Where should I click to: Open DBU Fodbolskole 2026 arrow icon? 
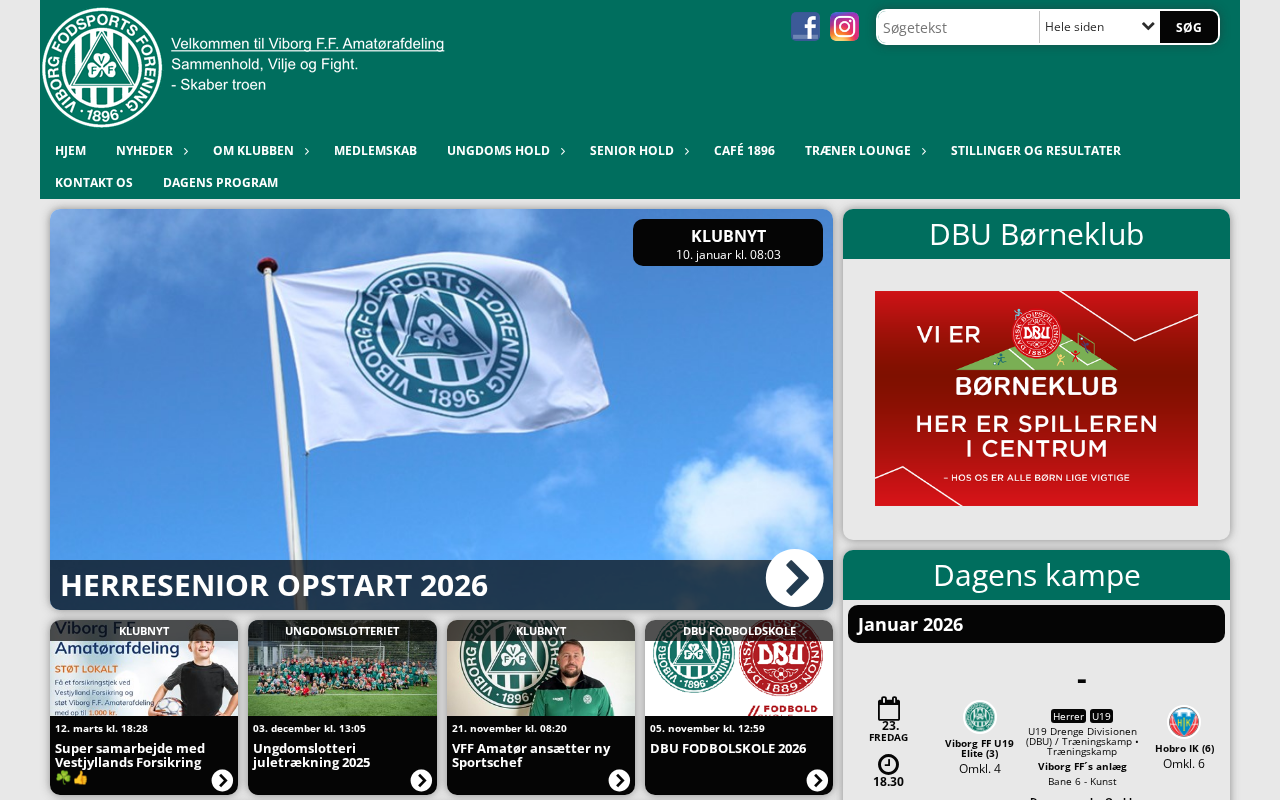coord(817,780)
